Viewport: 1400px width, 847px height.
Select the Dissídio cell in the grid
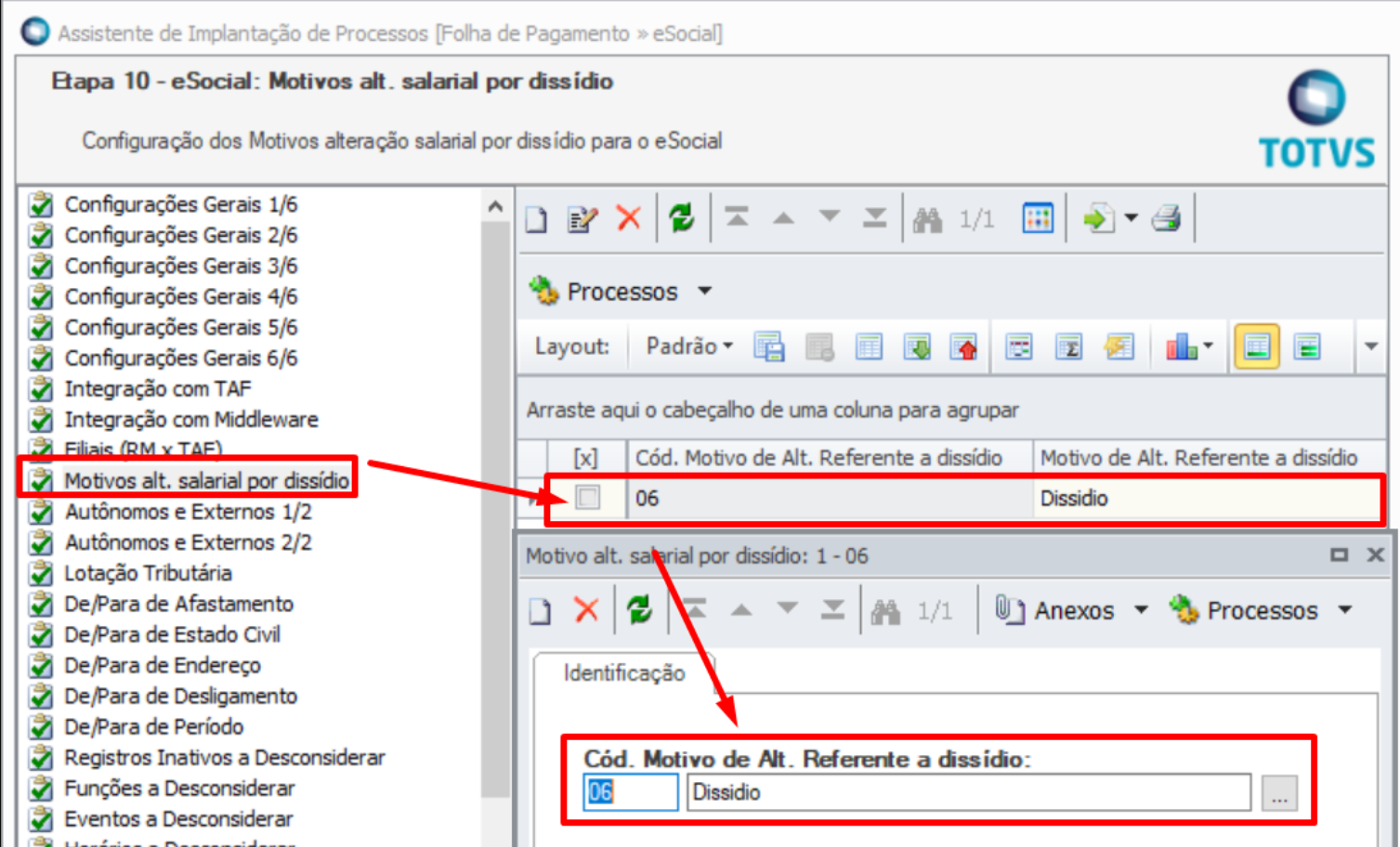(x=1208, y=498)
